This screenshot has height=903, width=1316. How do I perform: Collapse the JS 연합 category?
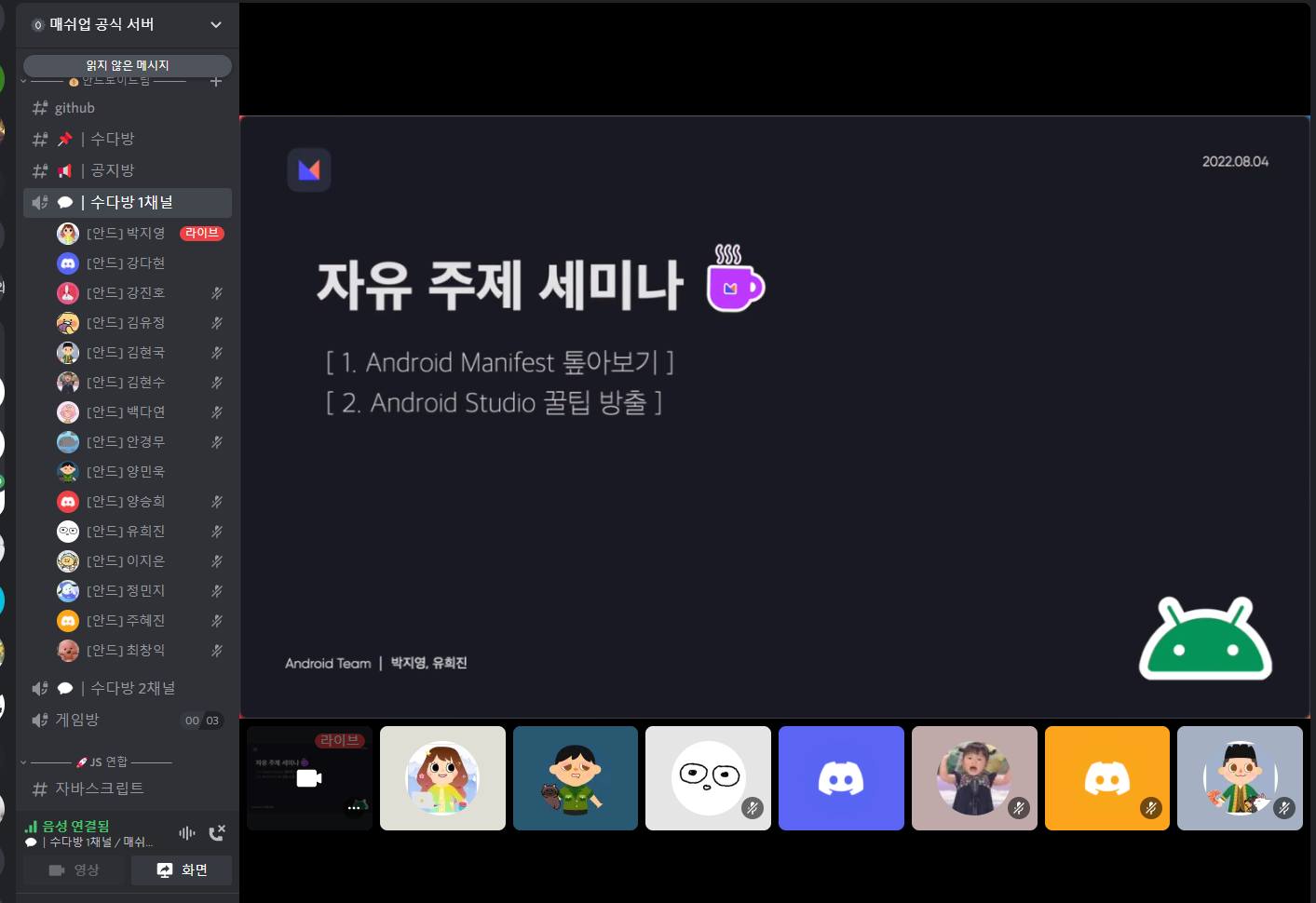pyautogui.click(x=99, y=761)
